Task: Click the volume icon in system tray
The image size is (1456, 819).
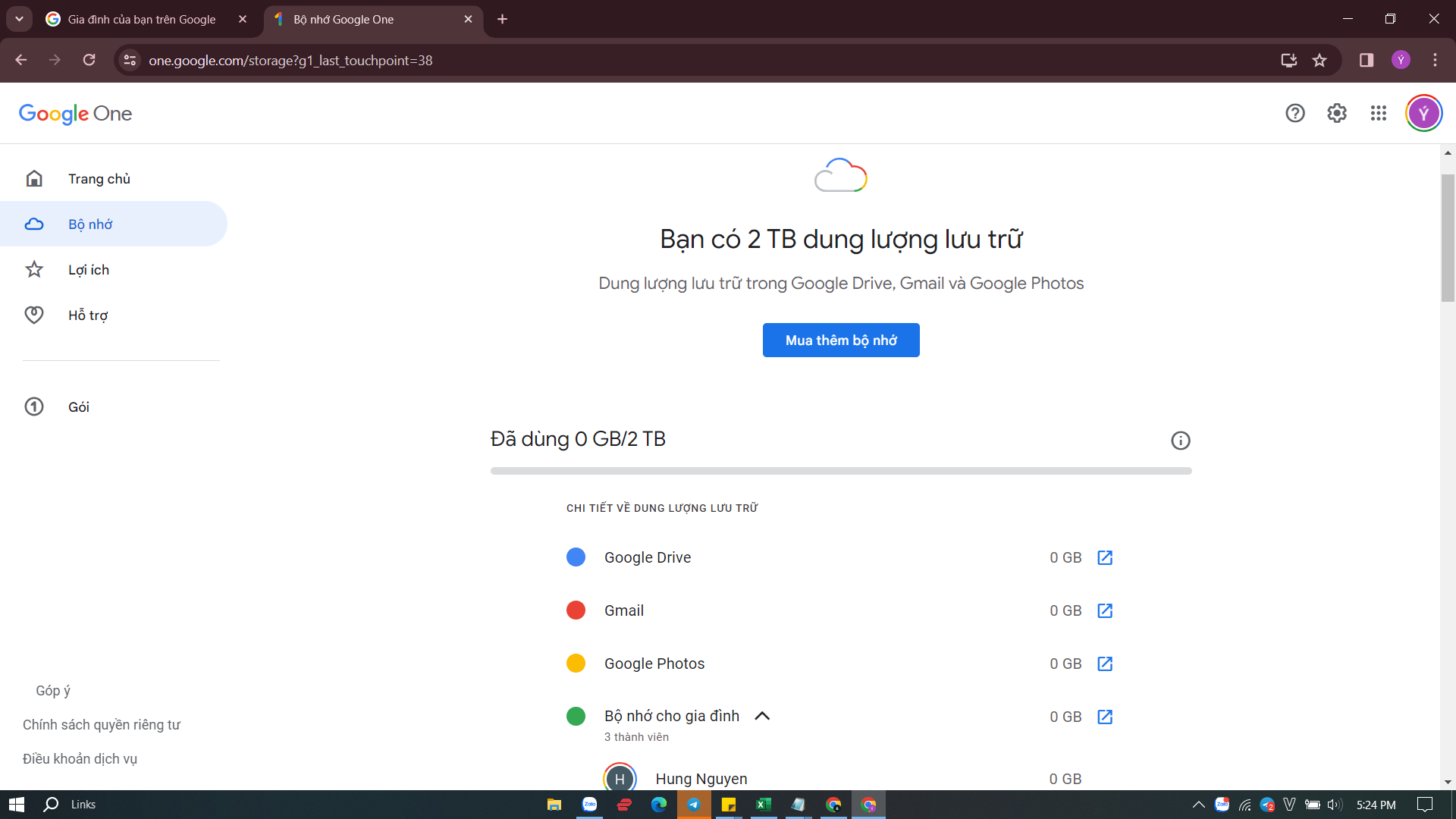Action: [x=1335, y=805]
